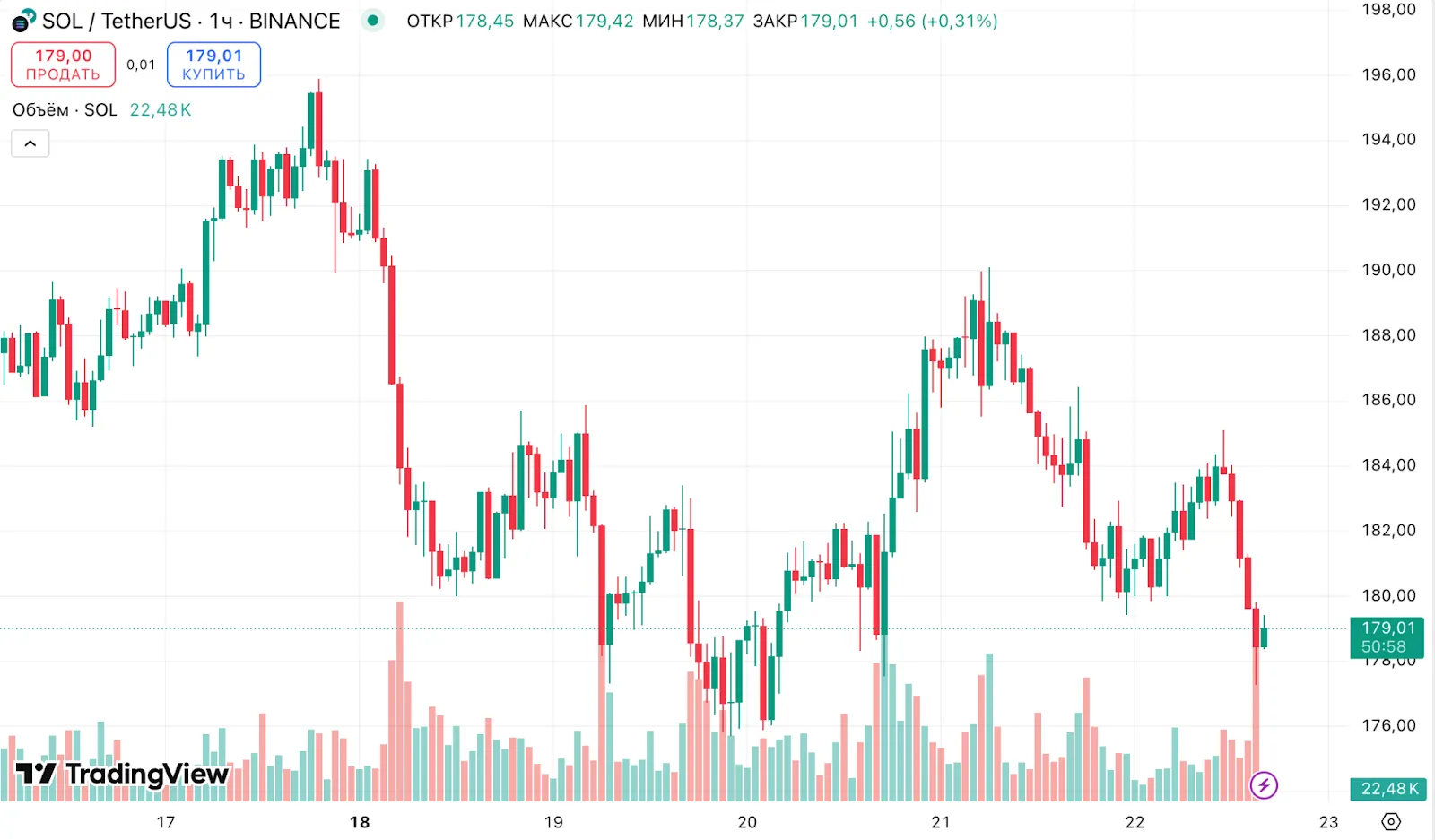
Task: Select date 21 on the time axis
Action: (941, 821)
